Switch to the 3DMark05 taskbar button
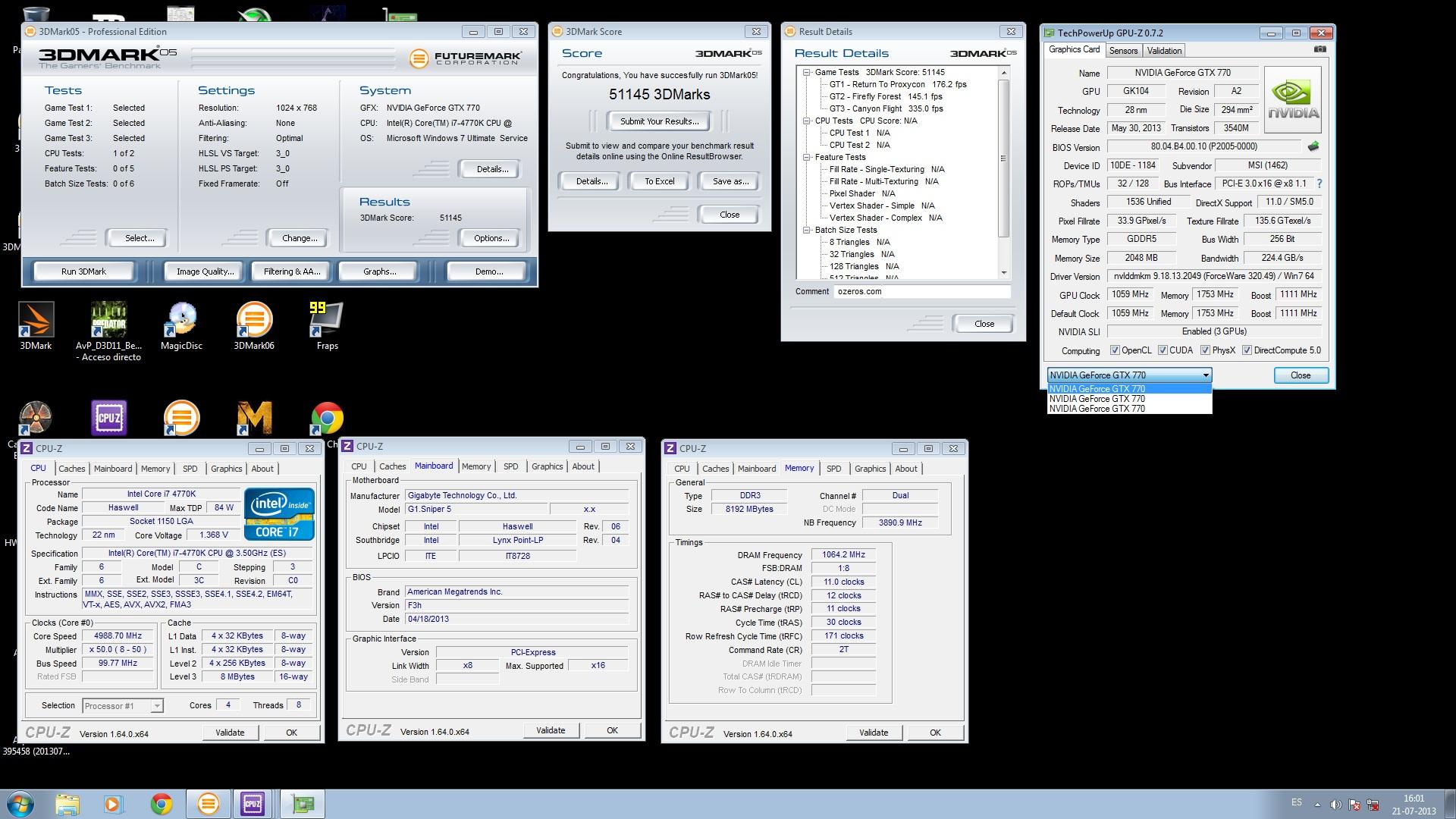The height and width of the screenshot is (819, 1456). 208,804
